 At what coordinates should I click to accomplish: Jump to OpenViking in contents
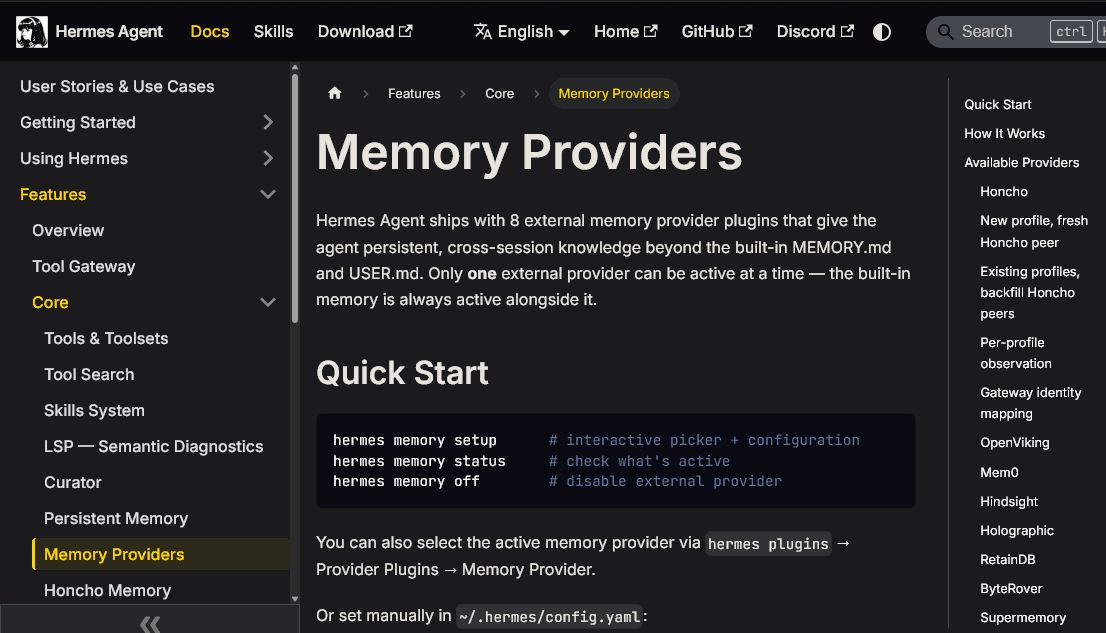[1014, 442]
